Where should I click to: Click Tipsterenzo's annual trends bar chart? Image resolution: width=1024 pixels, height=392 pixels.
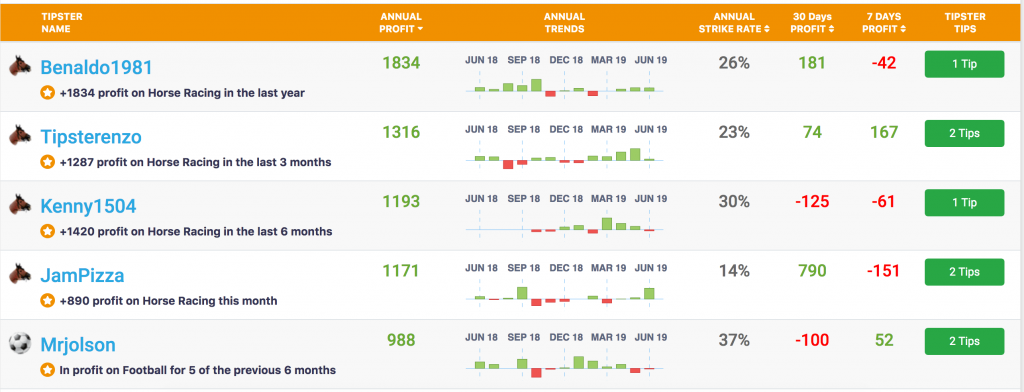[565, 159]
